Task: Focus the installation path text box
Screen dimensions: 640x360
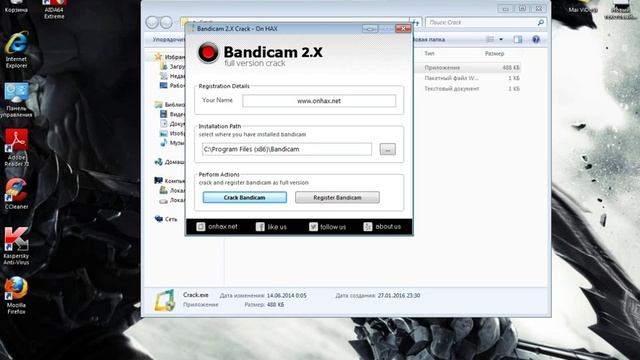Action: [287, 149]
